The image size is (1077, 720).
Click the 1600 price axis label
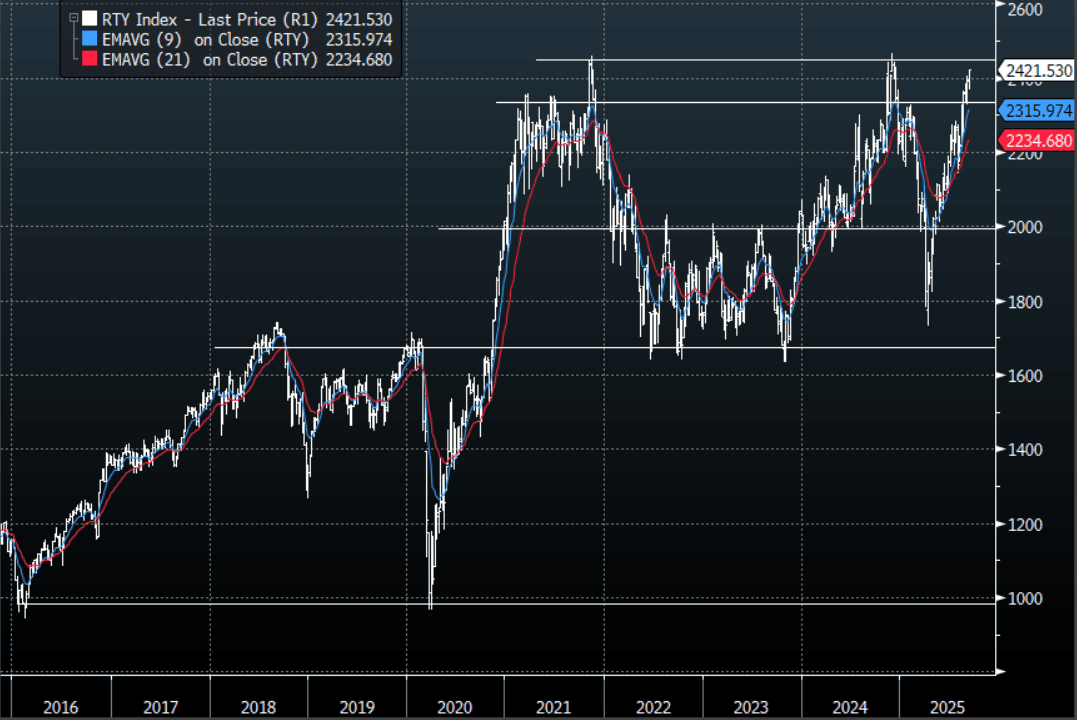1025,376
